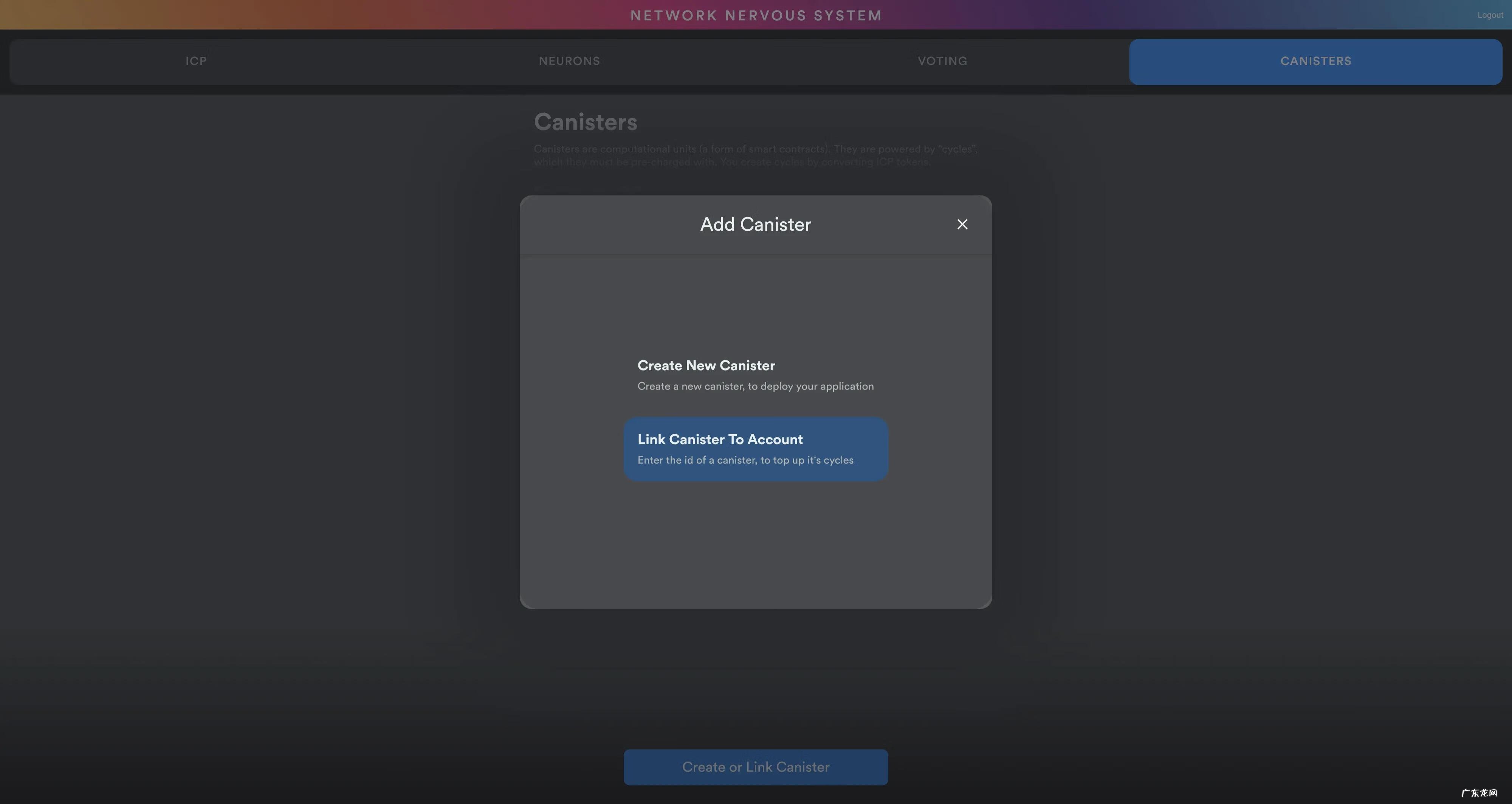Click the Chinese watermark logo at bottom corner
The height and width of the screenshot is (804, 1512).
tap(1478, 792)
